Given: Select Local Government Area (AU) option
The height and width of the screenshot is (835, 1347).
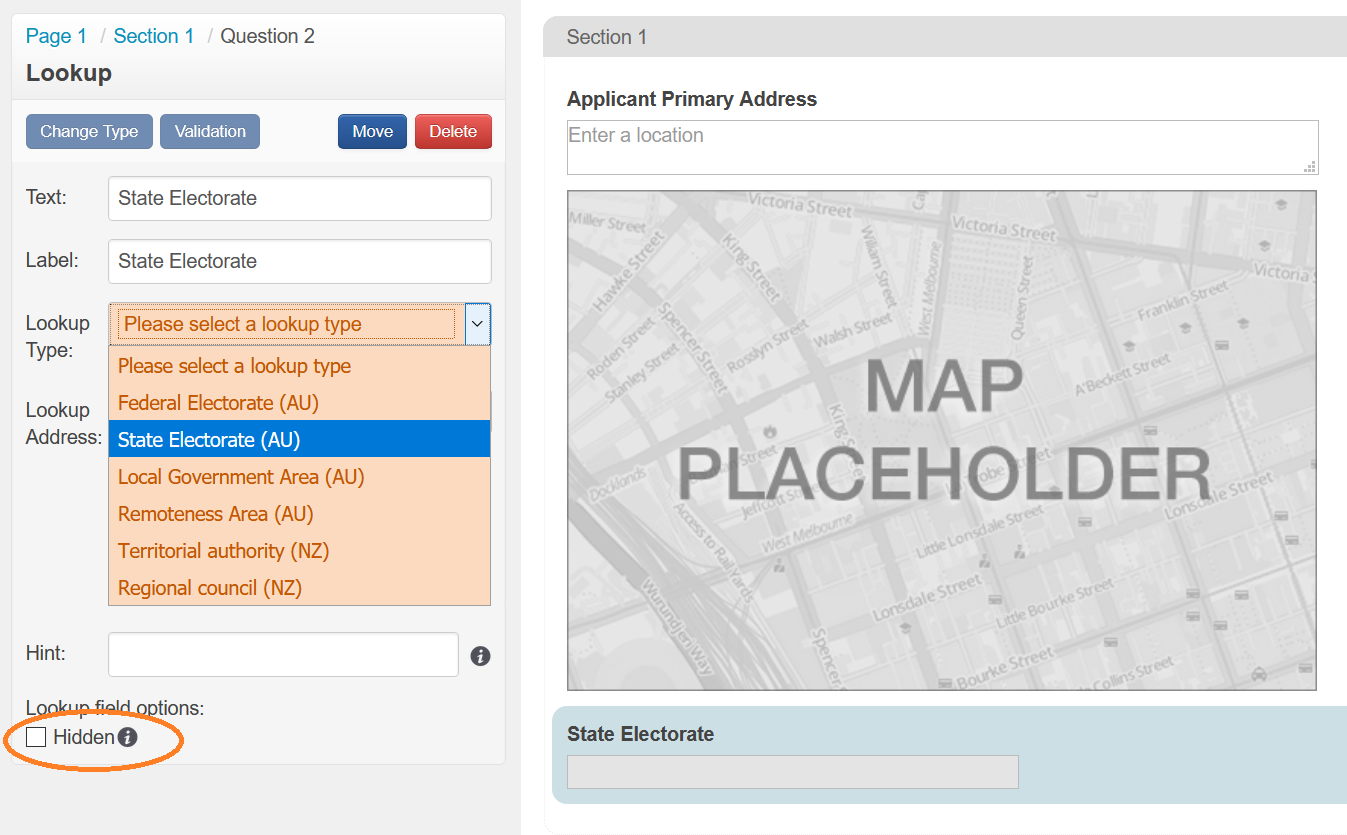Looking at the screenshot, I should click(241, 477).
